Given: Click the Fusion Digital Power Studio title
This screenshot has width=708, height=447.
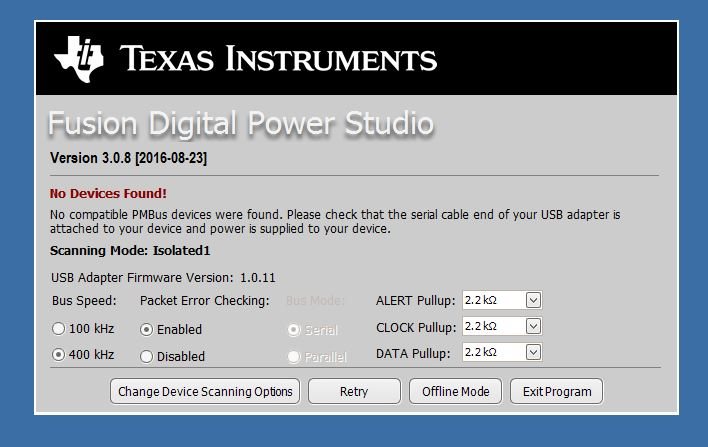Looking at the screenshot, I should (241, 123).
